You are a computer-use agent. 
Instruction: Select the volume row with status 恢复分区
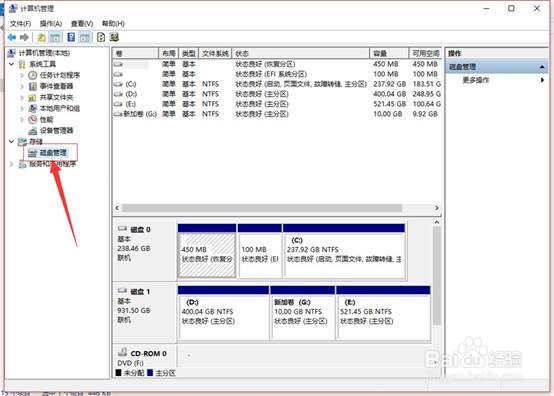pyautogui.click(x=277, y=64)
